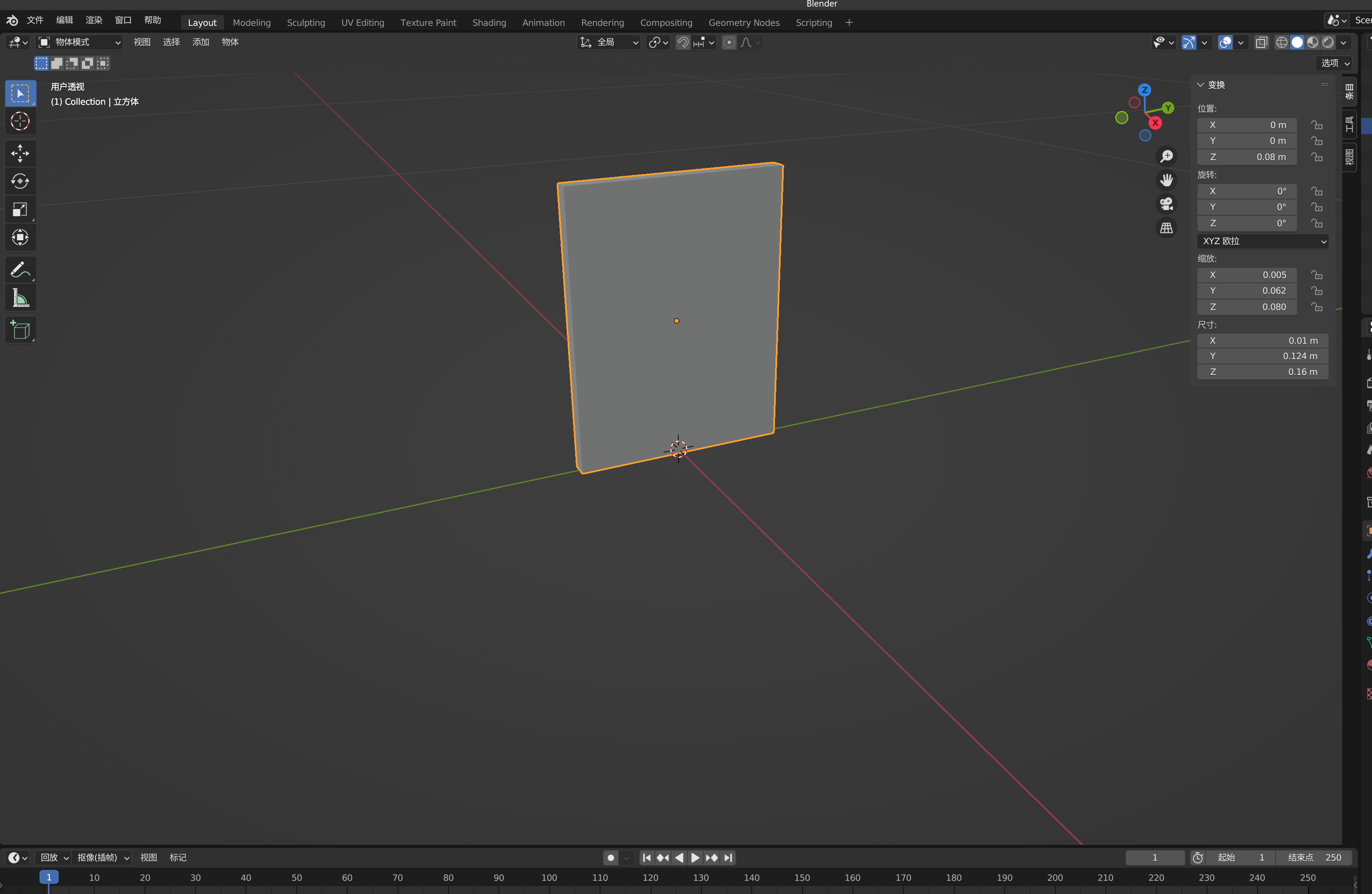Click the pan view hand icon
The height and width of the screenshot is (894, 1372).
pos(1166,180)
